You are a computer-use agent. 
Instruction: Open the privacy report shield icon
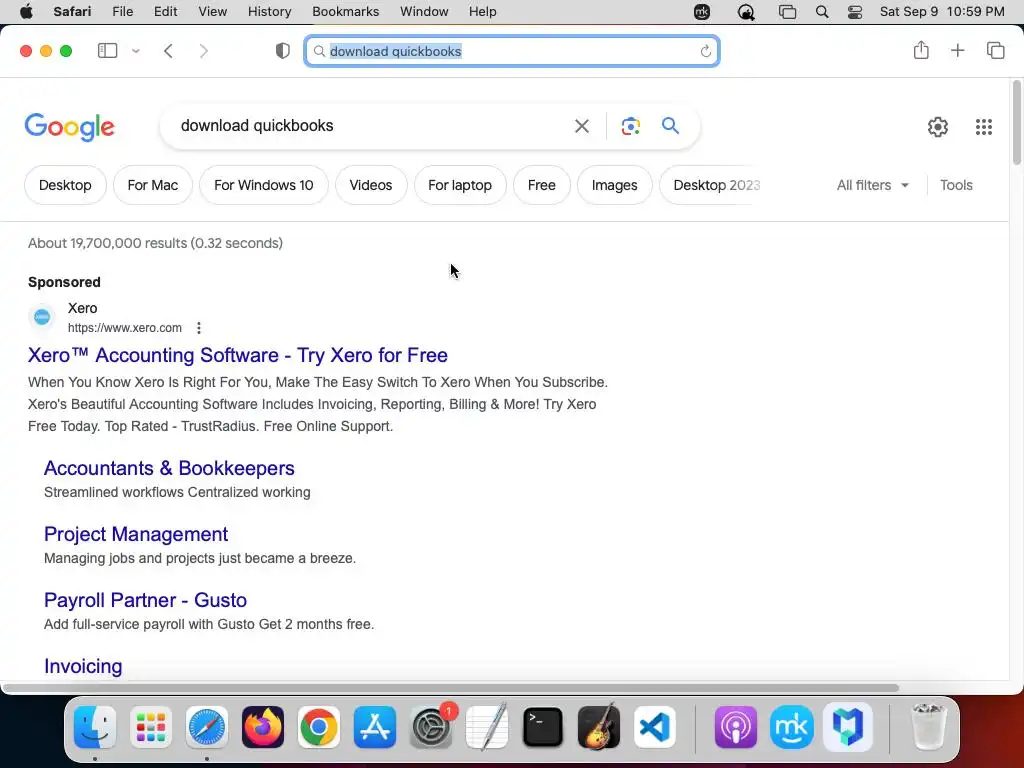(x=283, y=51)
